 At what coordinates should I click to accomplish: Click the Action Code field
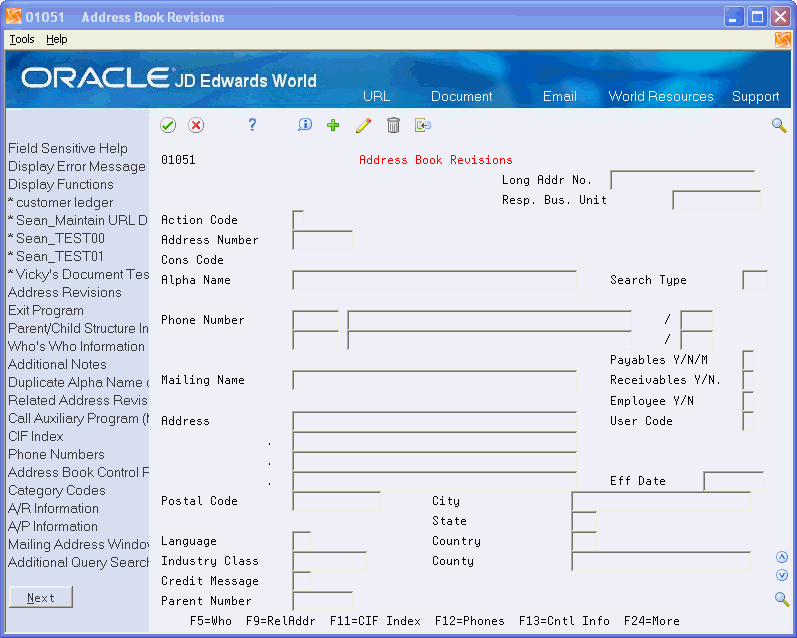coord(298,220)
